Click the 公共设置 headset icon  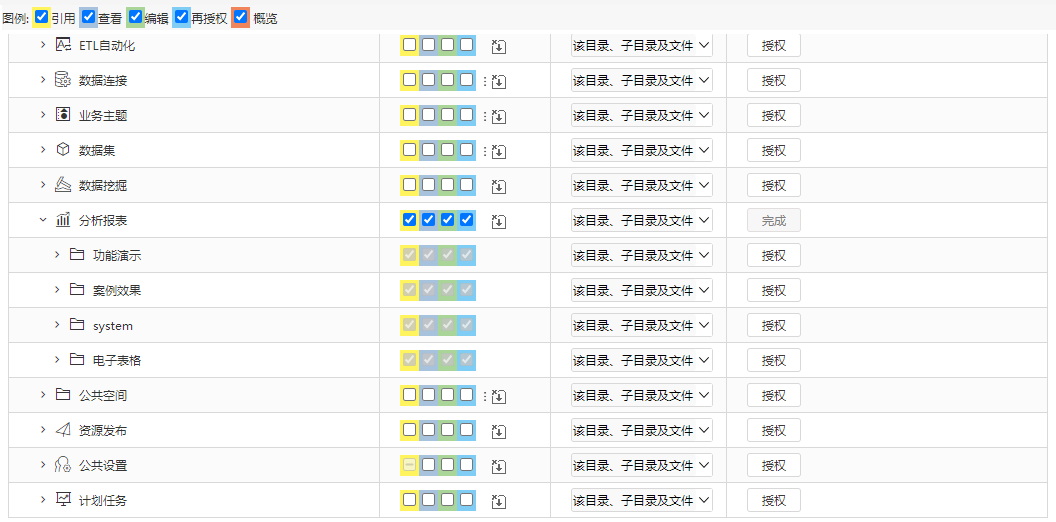click(x=63, y=465)
